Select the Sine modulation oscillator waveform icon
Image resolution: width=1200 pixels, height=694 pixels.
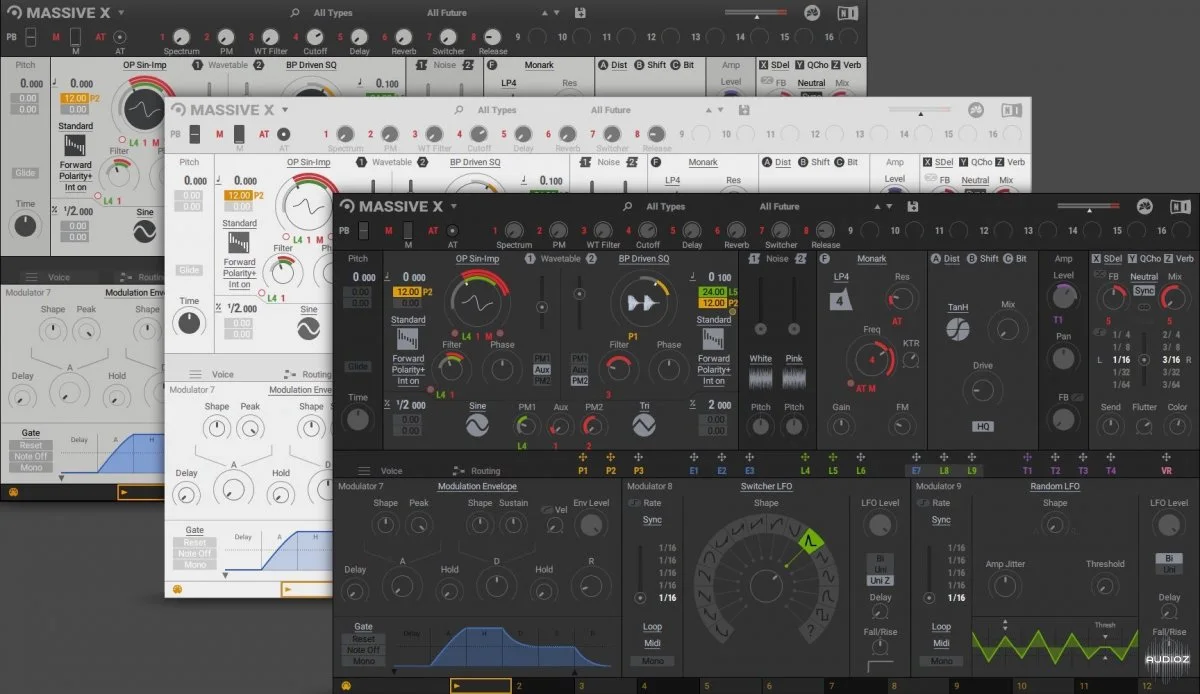click(x=477, y=425)
